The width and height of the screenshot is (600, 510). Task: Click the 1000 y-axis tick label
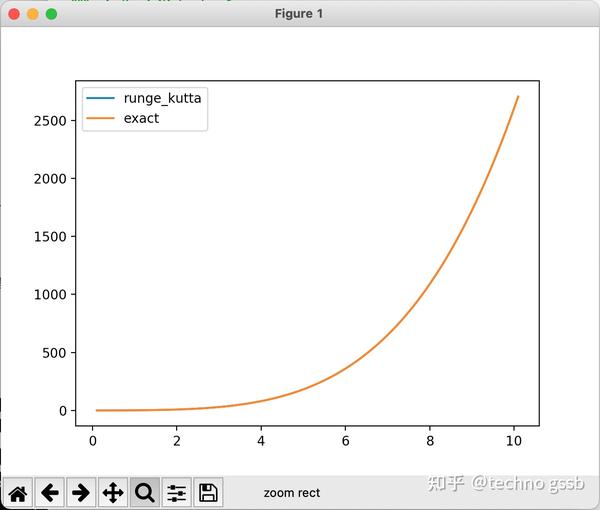50,295
